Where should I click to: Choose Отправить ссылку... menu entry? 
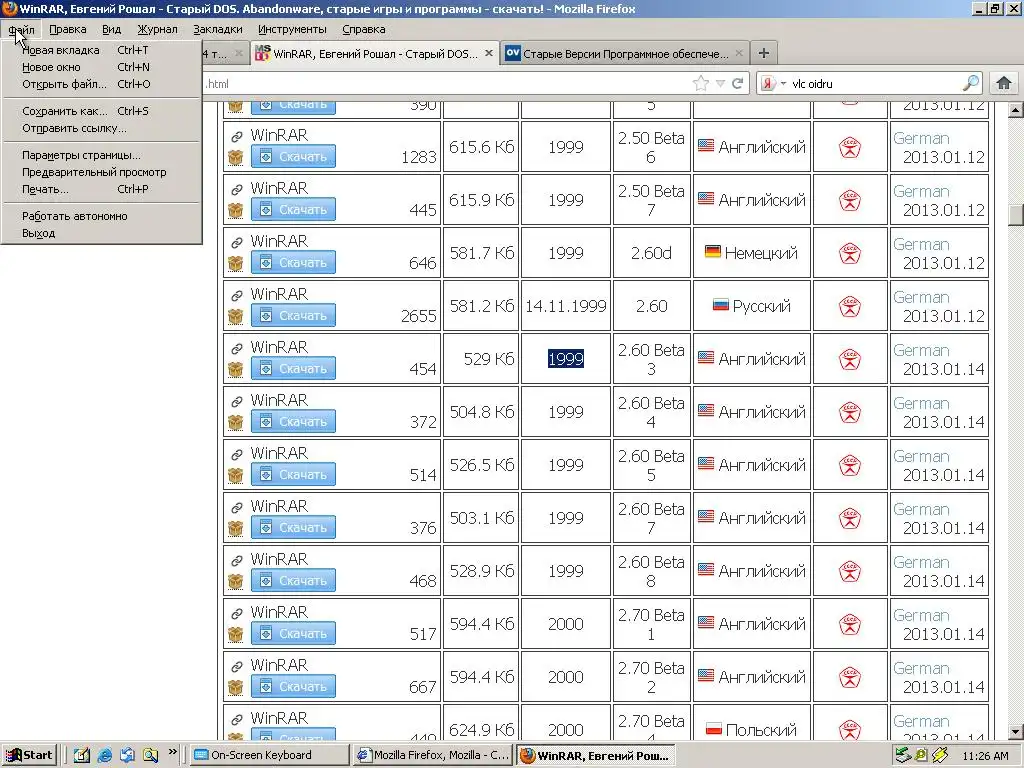click(x=101, y=128)
